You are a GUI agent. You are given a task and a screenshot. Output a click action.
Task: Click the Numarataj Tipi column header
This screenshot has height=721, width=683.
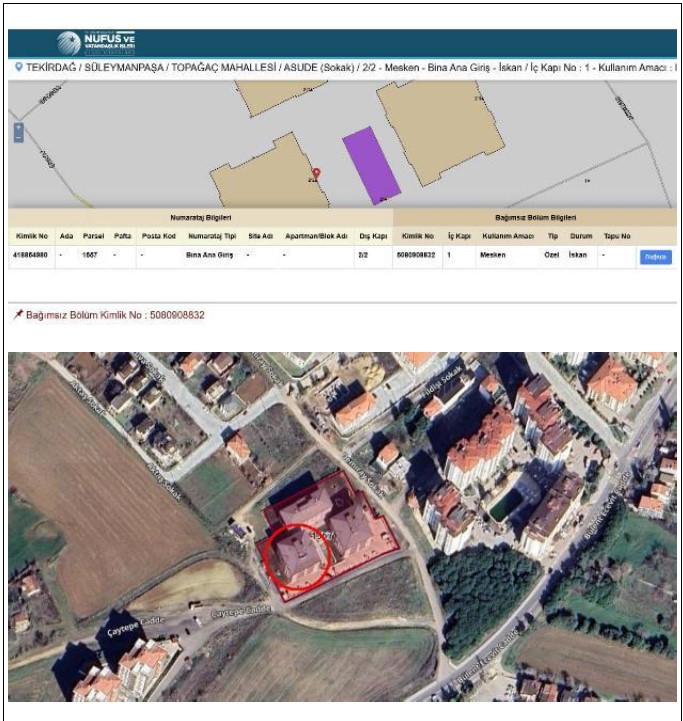211,236
